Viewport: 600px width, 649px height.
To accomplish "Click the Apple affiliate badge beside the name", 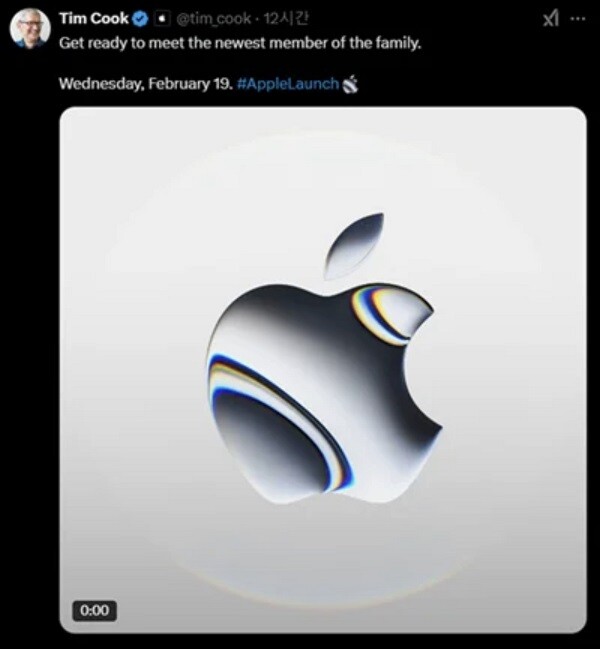I will point(163,19).
